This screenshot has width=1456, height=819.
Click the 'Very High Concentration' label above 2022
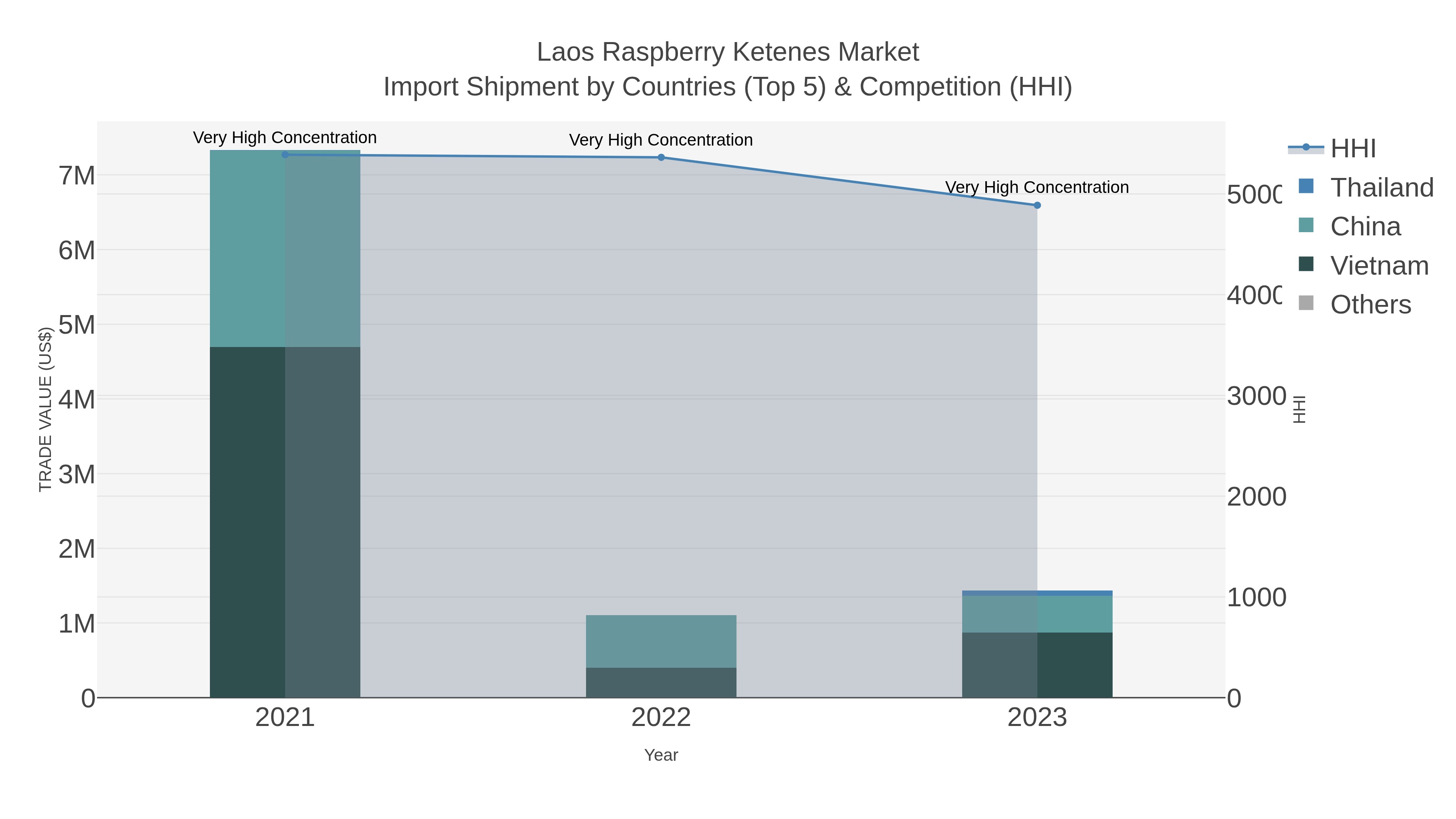[661, 140]
